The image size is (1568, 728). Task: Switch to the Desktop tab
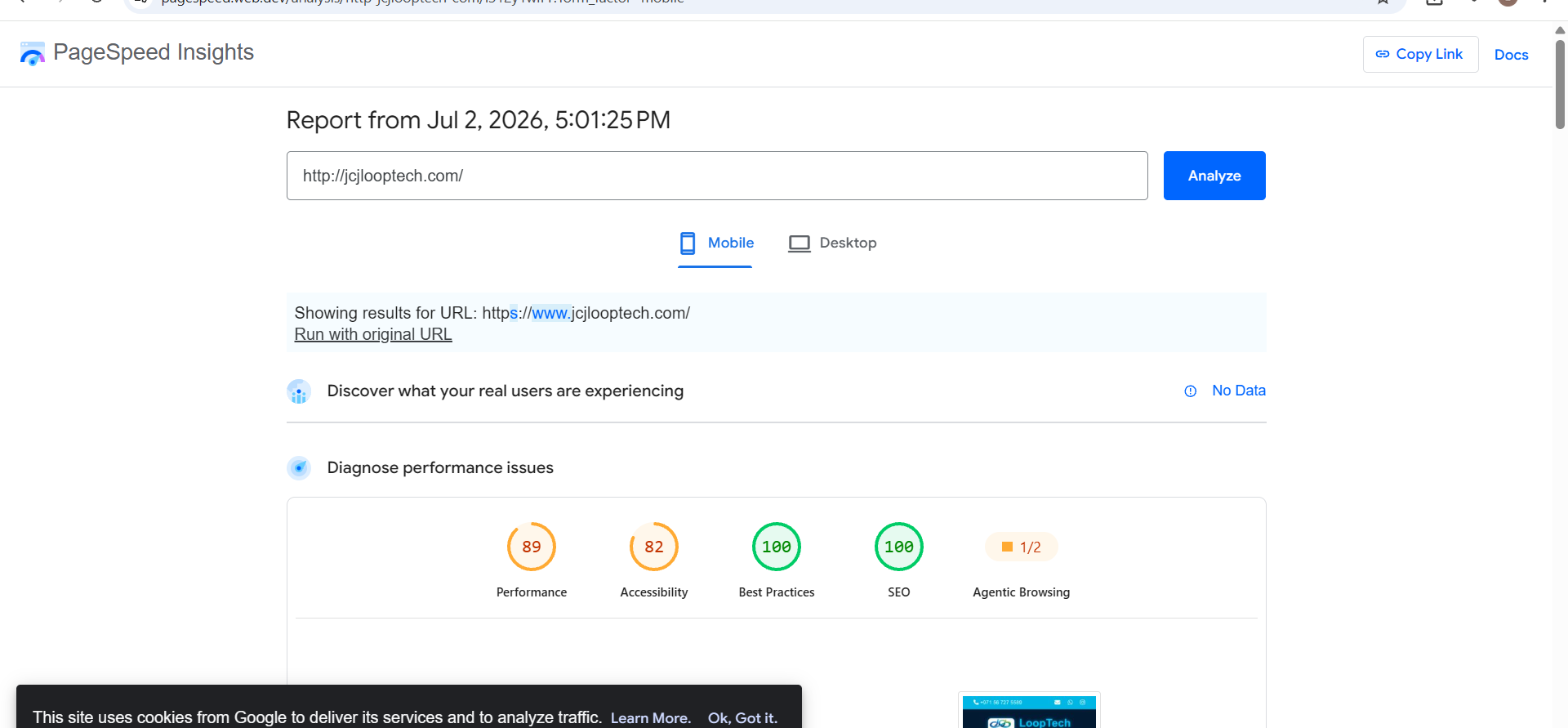(832, 243)
